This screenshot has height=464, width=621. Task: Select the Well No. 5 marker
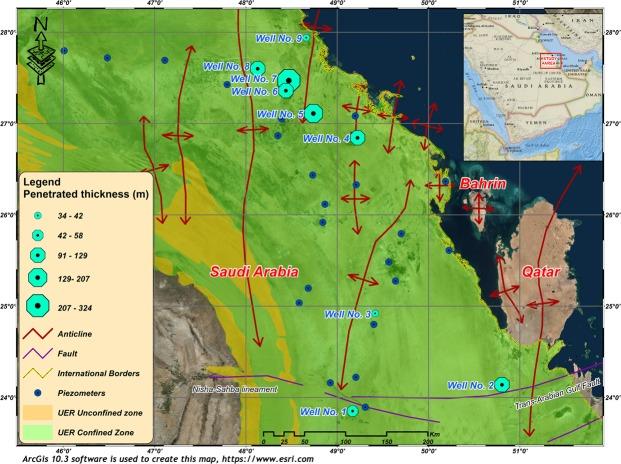click(314, 113)
